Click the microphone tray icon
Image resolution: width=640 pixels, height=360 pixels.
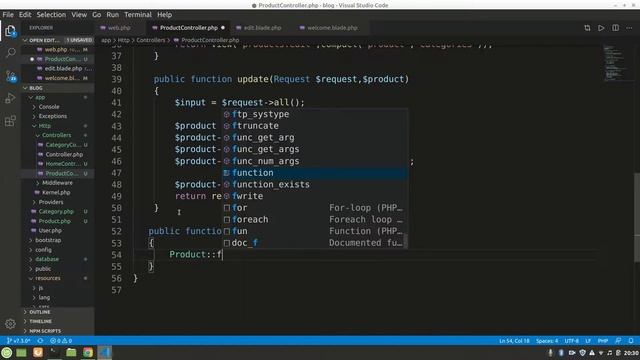click(550, 353)
